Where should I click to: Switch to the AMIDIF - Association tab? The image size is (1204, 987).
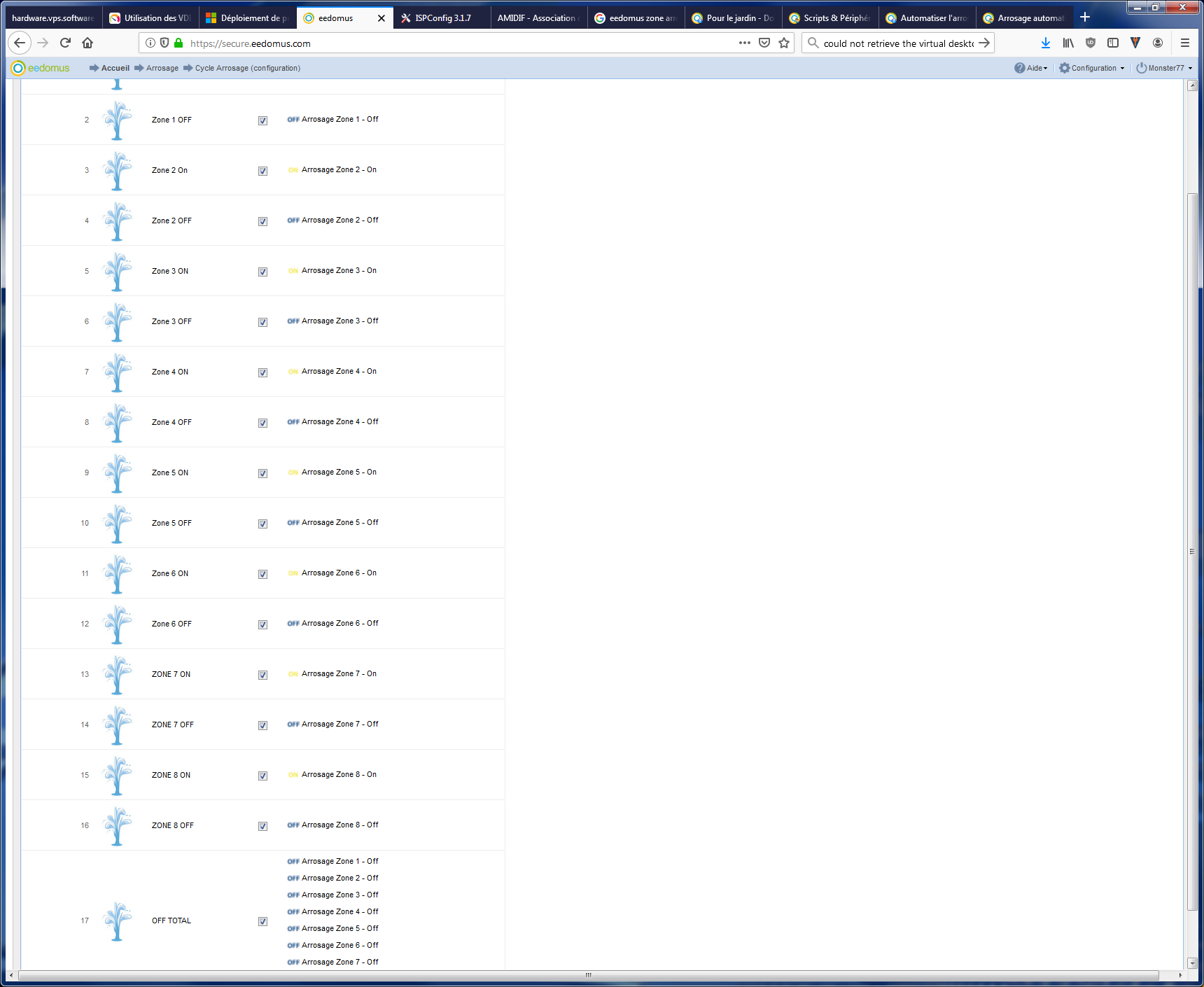pos(538,17)
